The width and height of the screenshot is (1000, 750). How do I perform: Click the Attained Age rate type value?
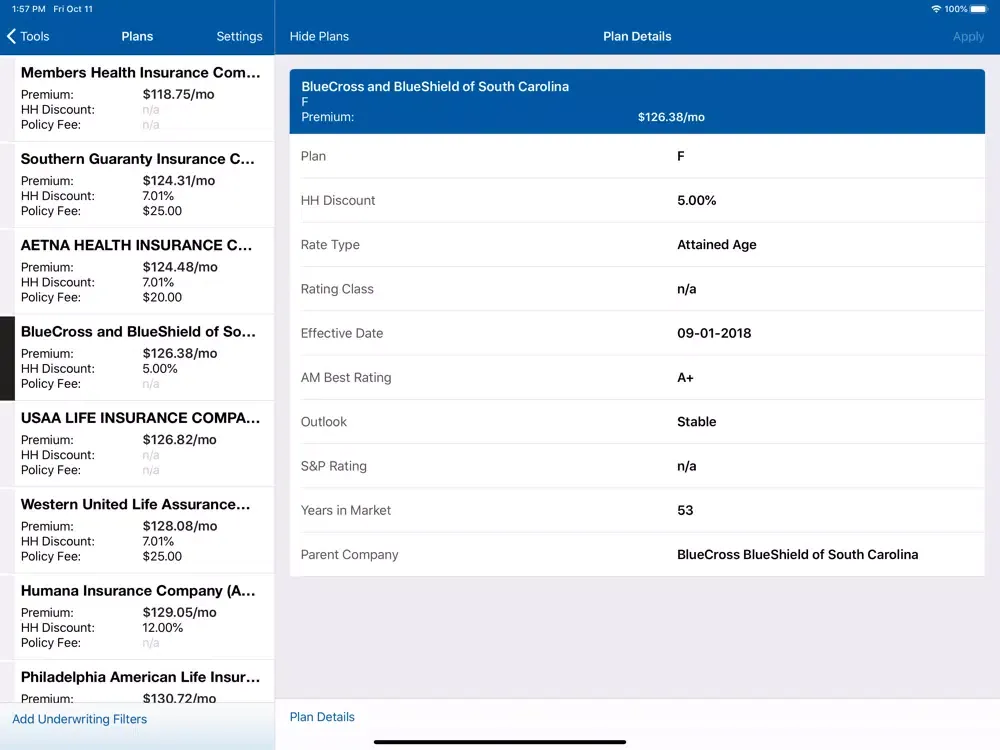pos(717,245)
